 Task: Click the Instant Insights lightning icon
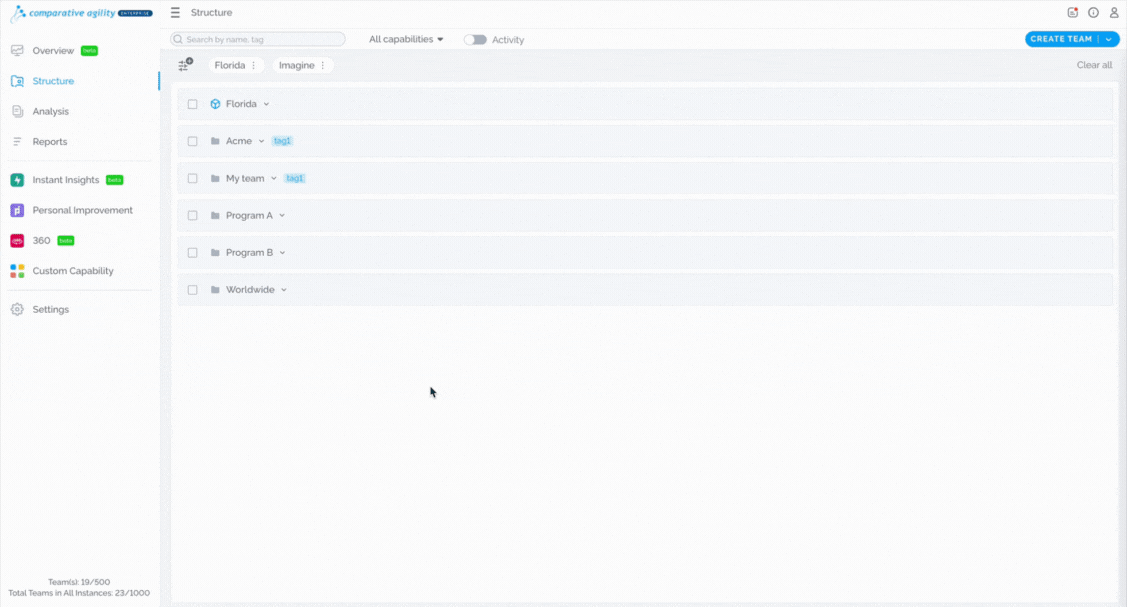pos(17,180)
